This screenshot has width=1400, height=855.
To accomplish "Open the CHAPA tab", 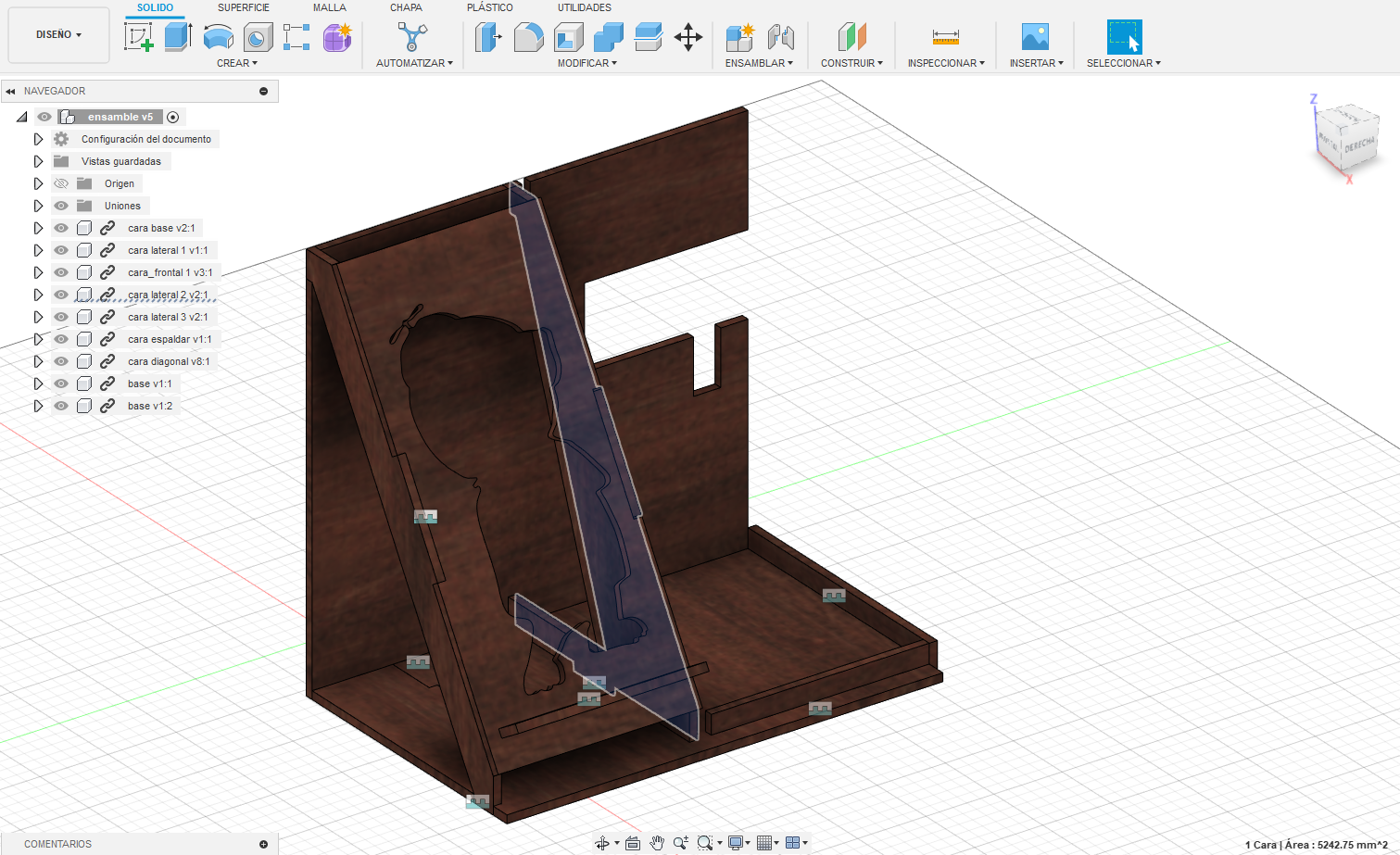I will [x=406, y=7].
